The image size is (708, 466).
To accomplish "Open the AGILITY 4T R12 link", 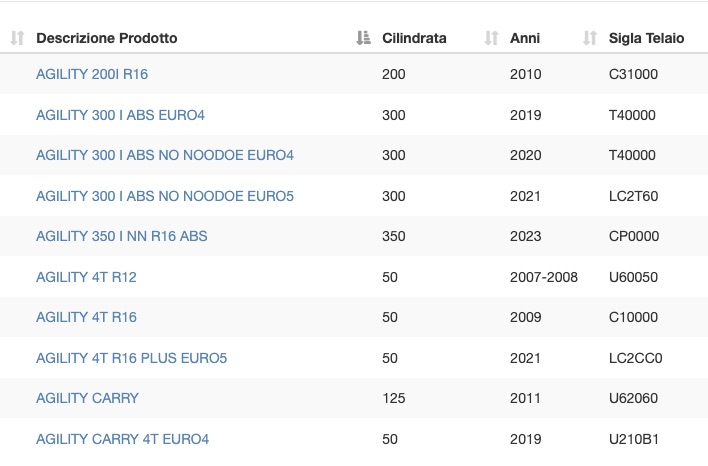I will point(86,277).
